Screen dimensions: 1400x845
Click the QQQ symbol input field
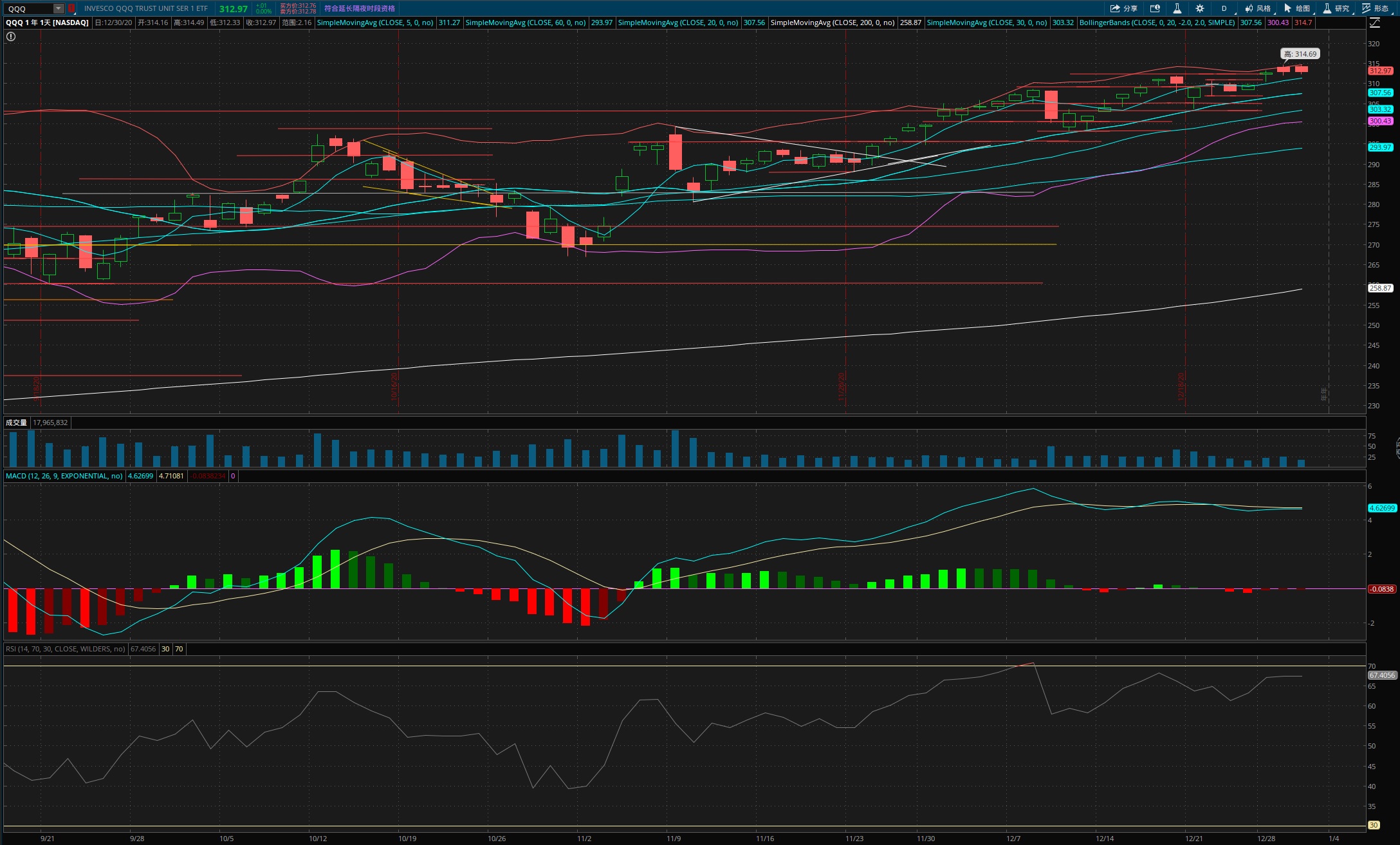pyautogui.click(x=29, y=8)
